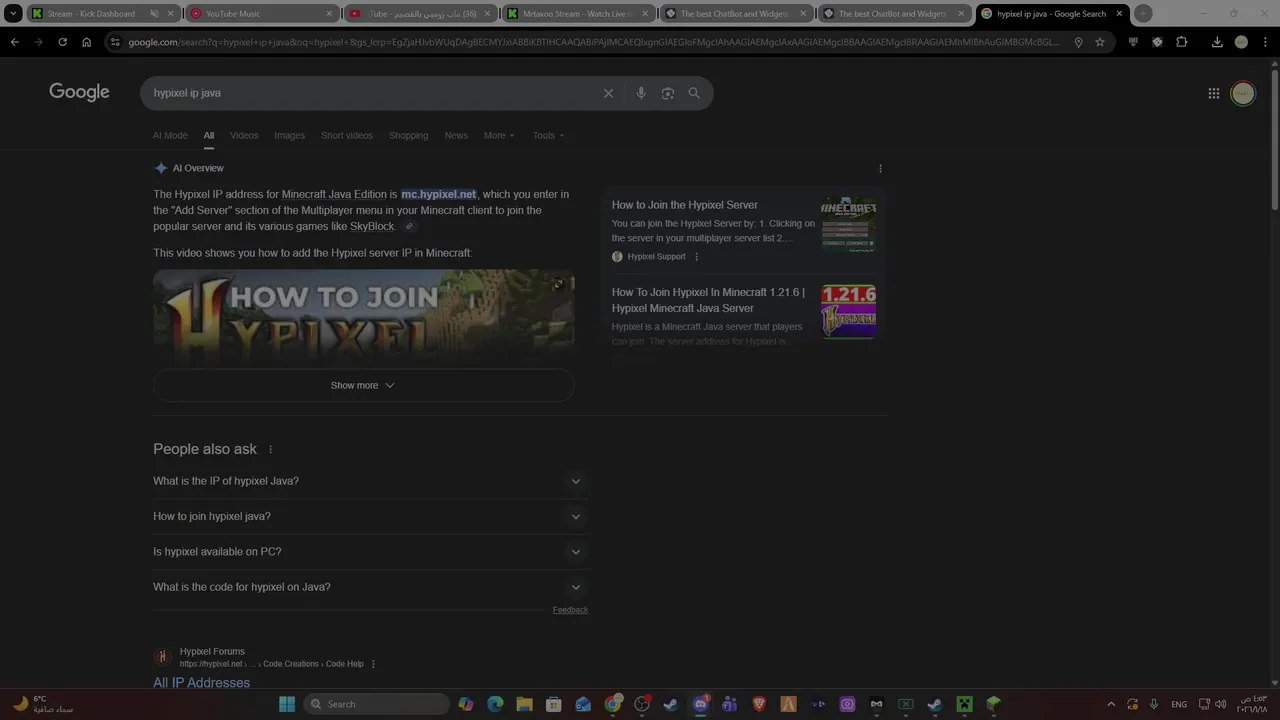This screenshot has height=720, width=1280.
Task: Open the Chrome home page button
Action: pyautogui.click(x=86, y=42)
